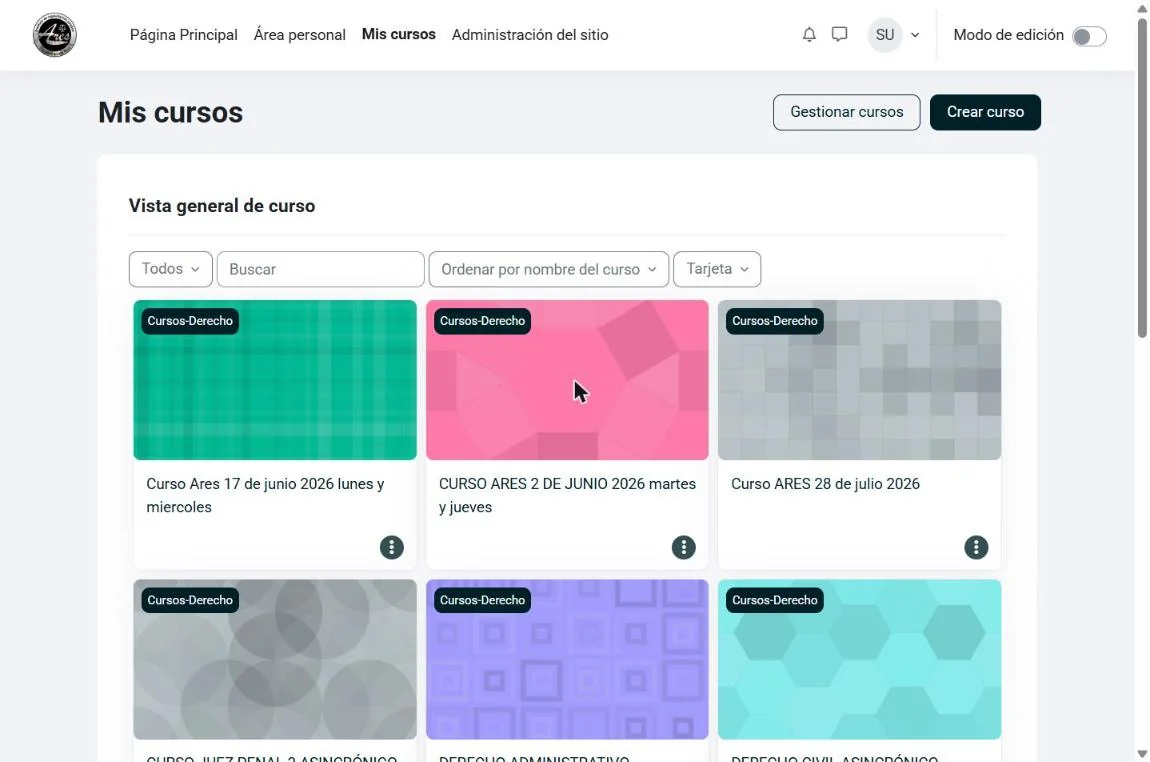Open Curso ARES 28 de julio 2026 title link
1150x762 pixels.
[825, 484]
